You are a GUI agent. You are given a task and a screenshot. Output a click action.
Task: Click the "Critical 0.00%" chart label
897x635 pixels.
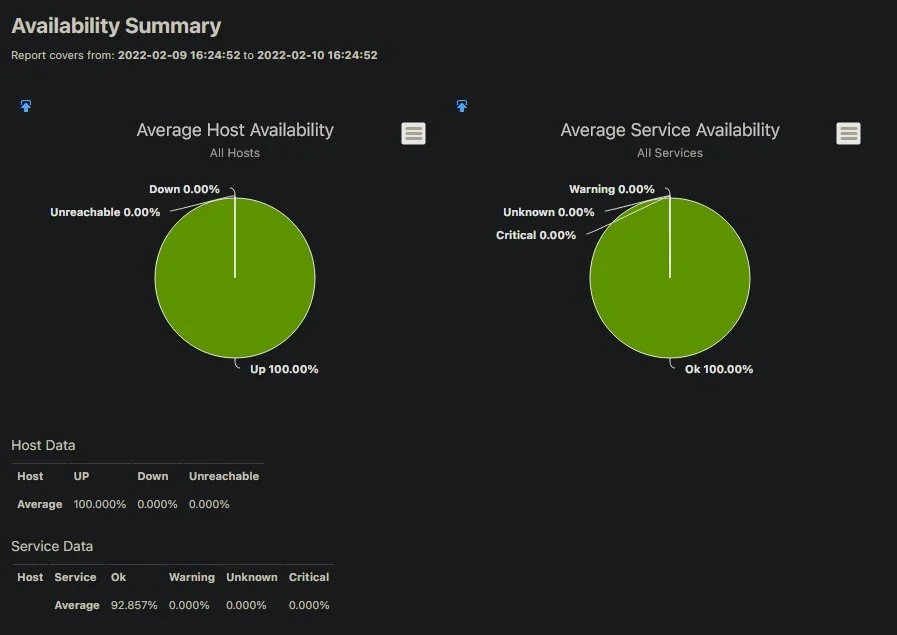tap(536, 235)
